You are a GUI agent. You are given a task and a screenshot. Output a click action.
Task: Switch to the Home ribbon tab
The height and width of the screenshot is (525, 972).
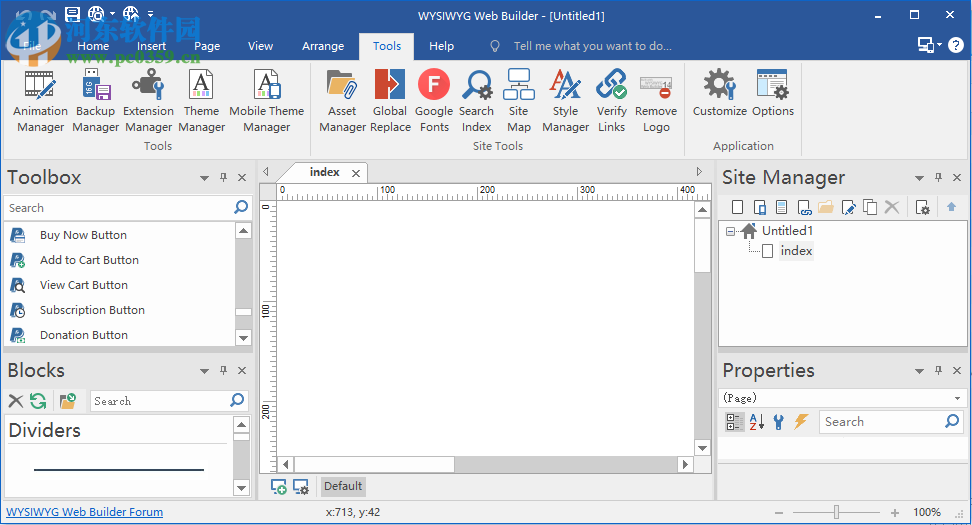point(93,46)
